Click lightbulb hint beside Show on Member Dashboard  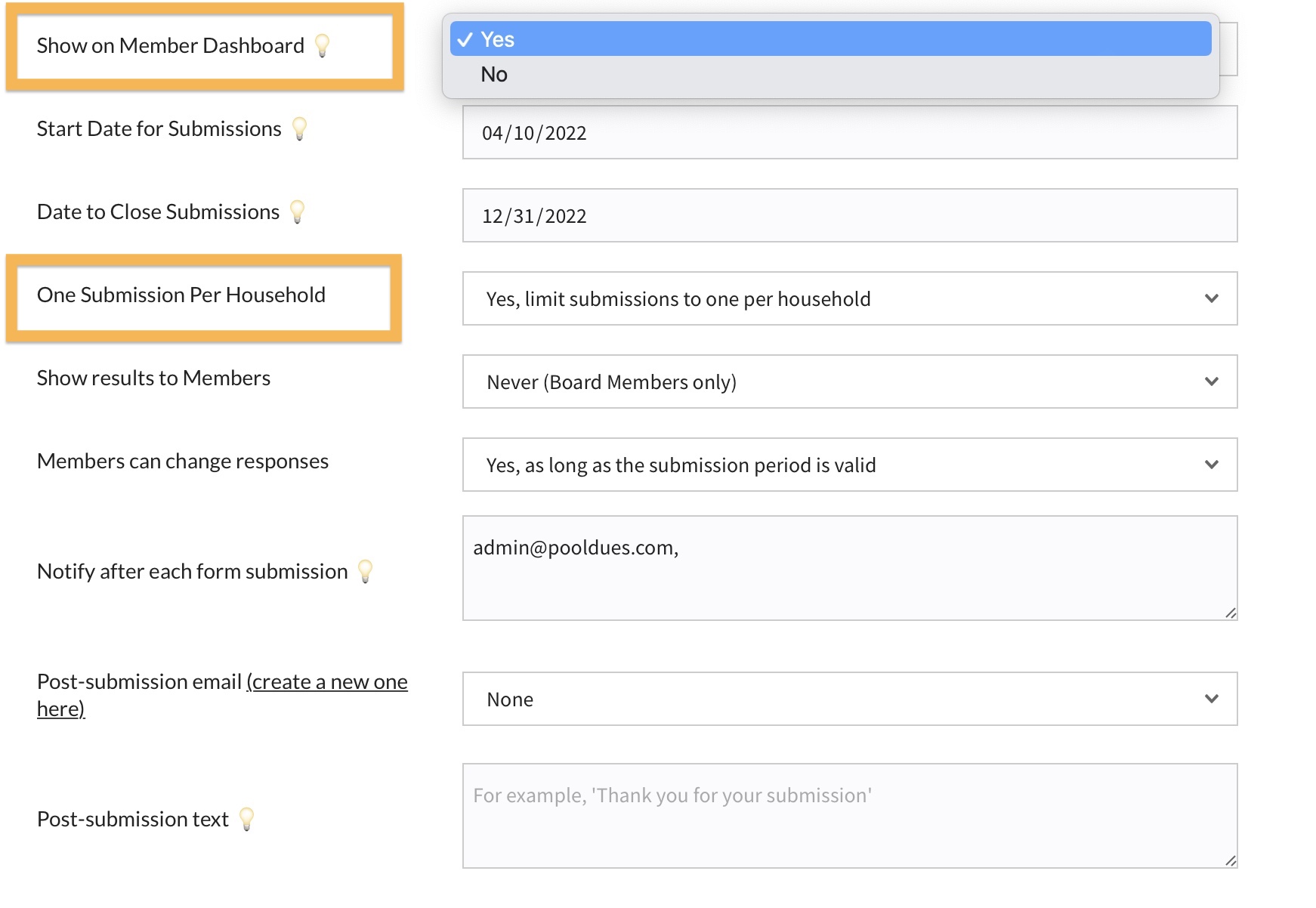click(x=323, y=46)
